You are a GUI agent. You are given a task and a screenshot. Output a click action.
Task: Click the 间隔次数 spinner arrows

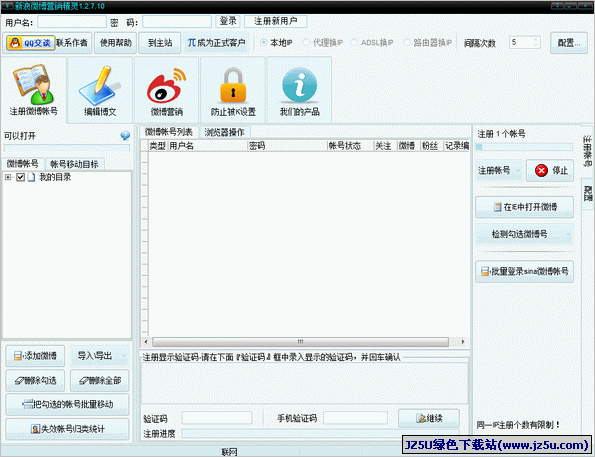point(535,42)
